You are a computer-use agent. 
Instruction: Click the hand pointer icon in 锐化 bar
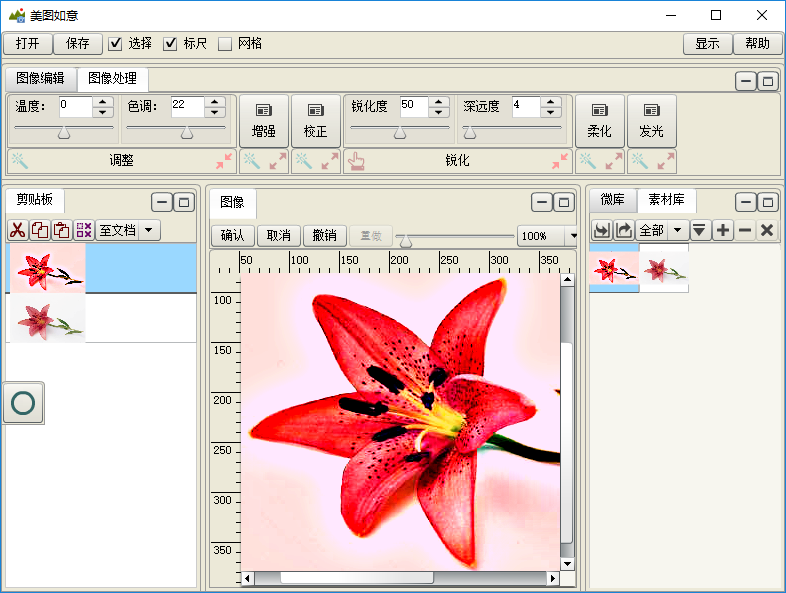click(356, 161)
